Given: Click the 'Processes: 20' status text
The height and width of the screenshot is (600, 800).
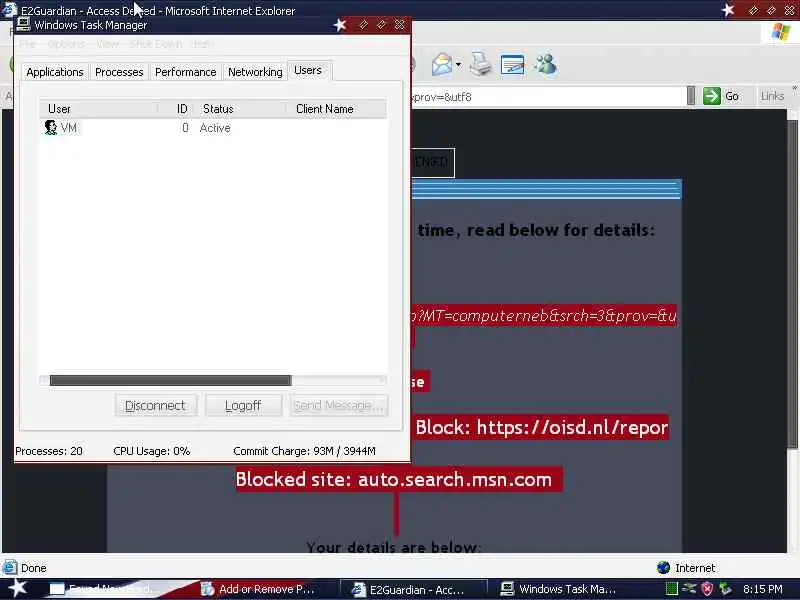Looking at the screenshot, I should (49, 451).
